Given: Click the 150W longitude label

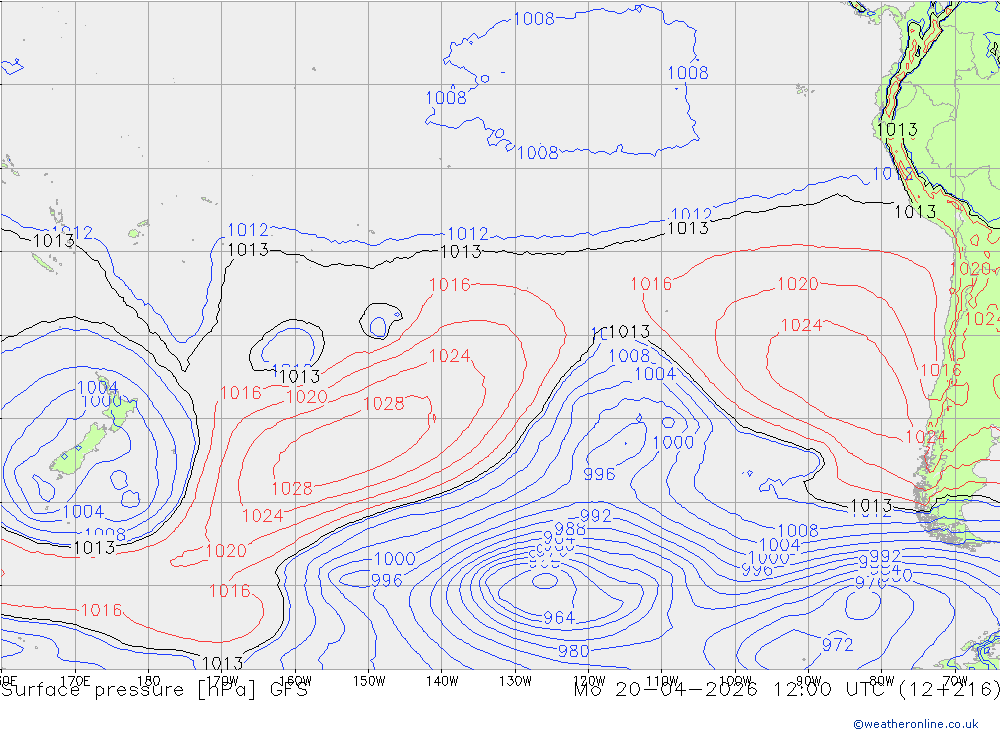Looking at the screenshot, I should click(x=369, y=681).
